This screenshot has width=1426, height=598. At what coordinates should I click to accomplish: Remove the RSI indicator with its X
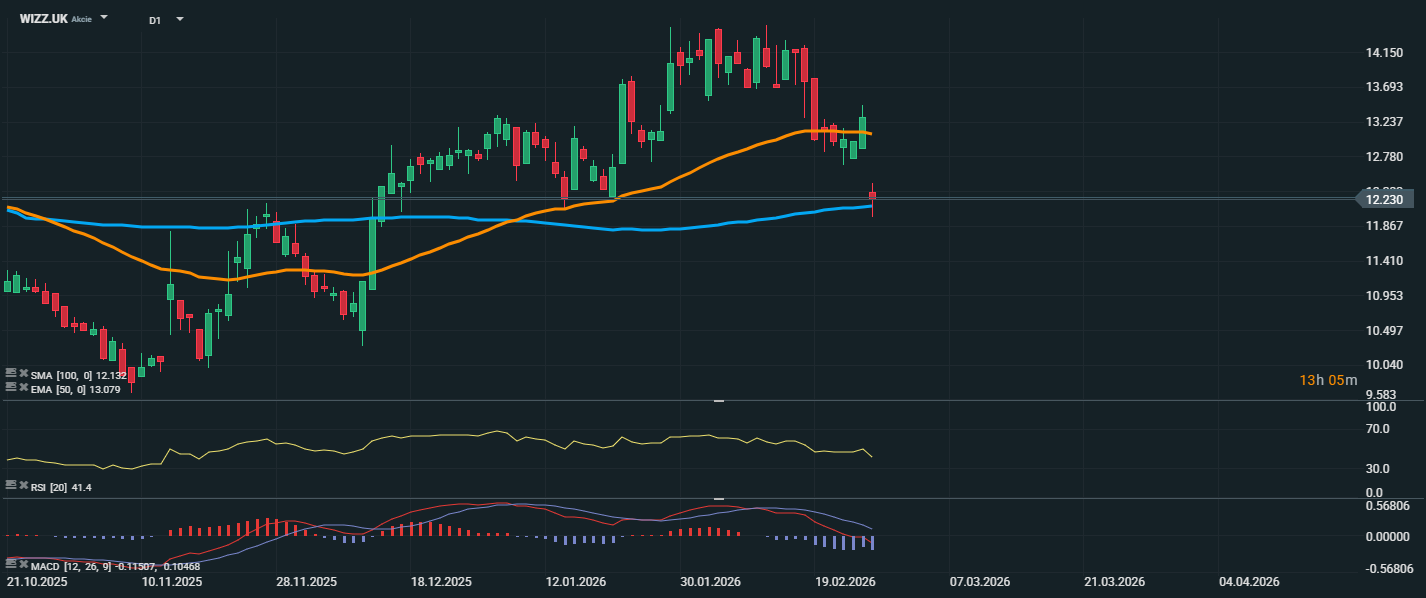click(x=23, y=485)
